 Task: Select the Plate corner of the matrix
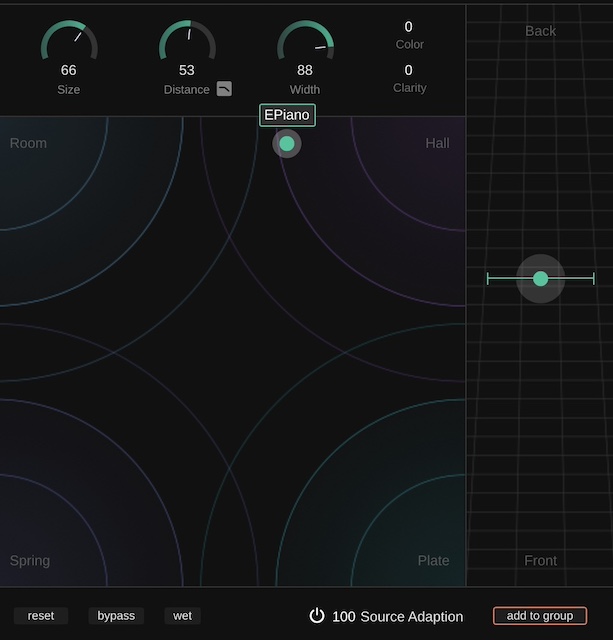433,561
